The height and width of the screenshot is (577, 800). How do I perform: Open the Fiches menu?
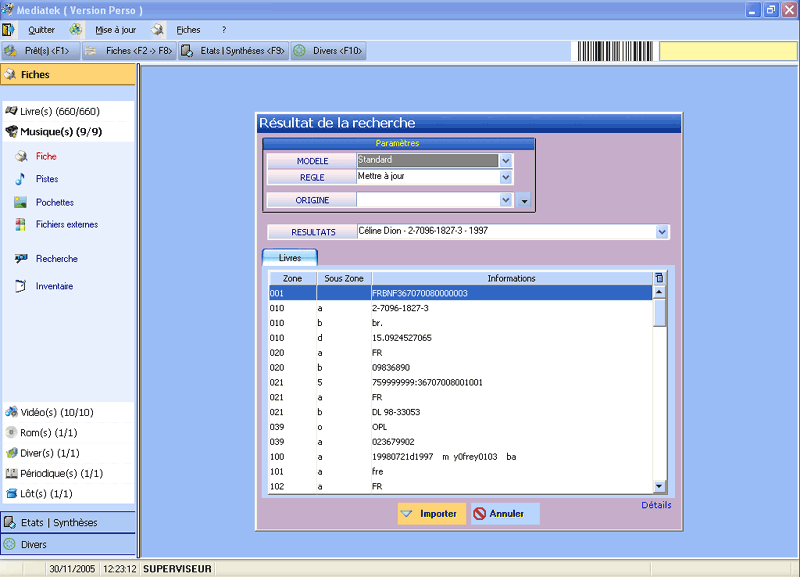(x=188, y=30)
